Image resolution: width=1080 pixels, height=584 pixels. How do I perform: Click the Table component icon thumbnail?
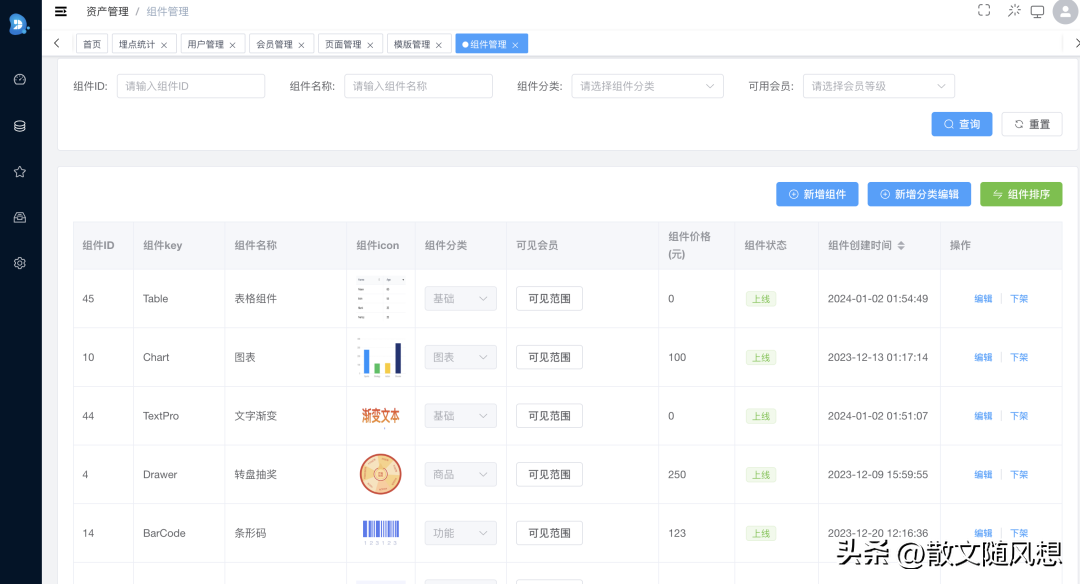point(381,298)
